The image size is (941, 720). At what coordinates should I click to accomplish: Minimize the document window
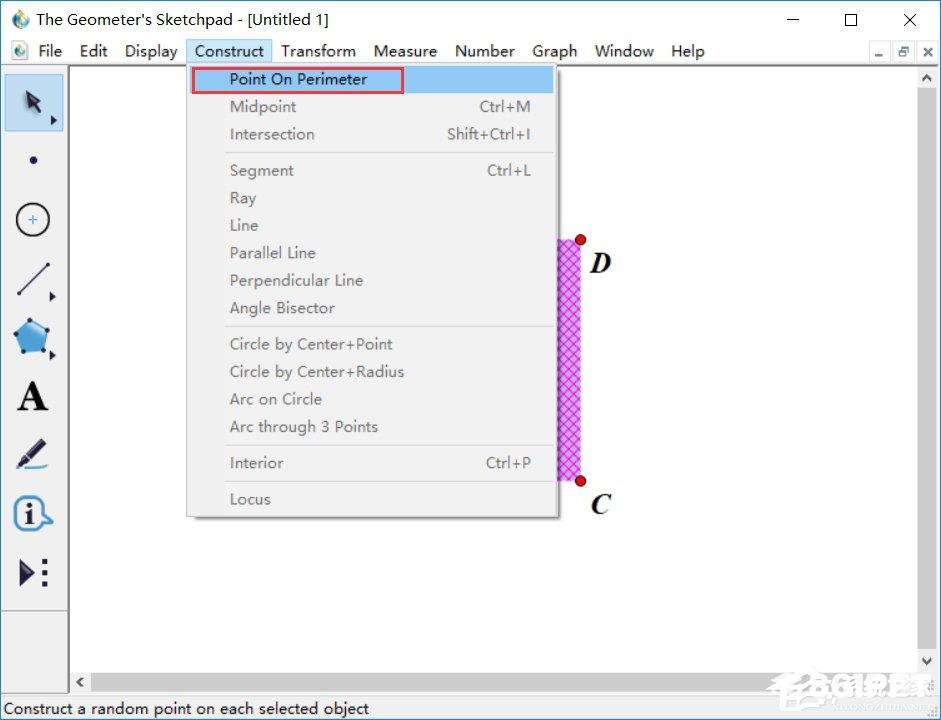[879, 52]
